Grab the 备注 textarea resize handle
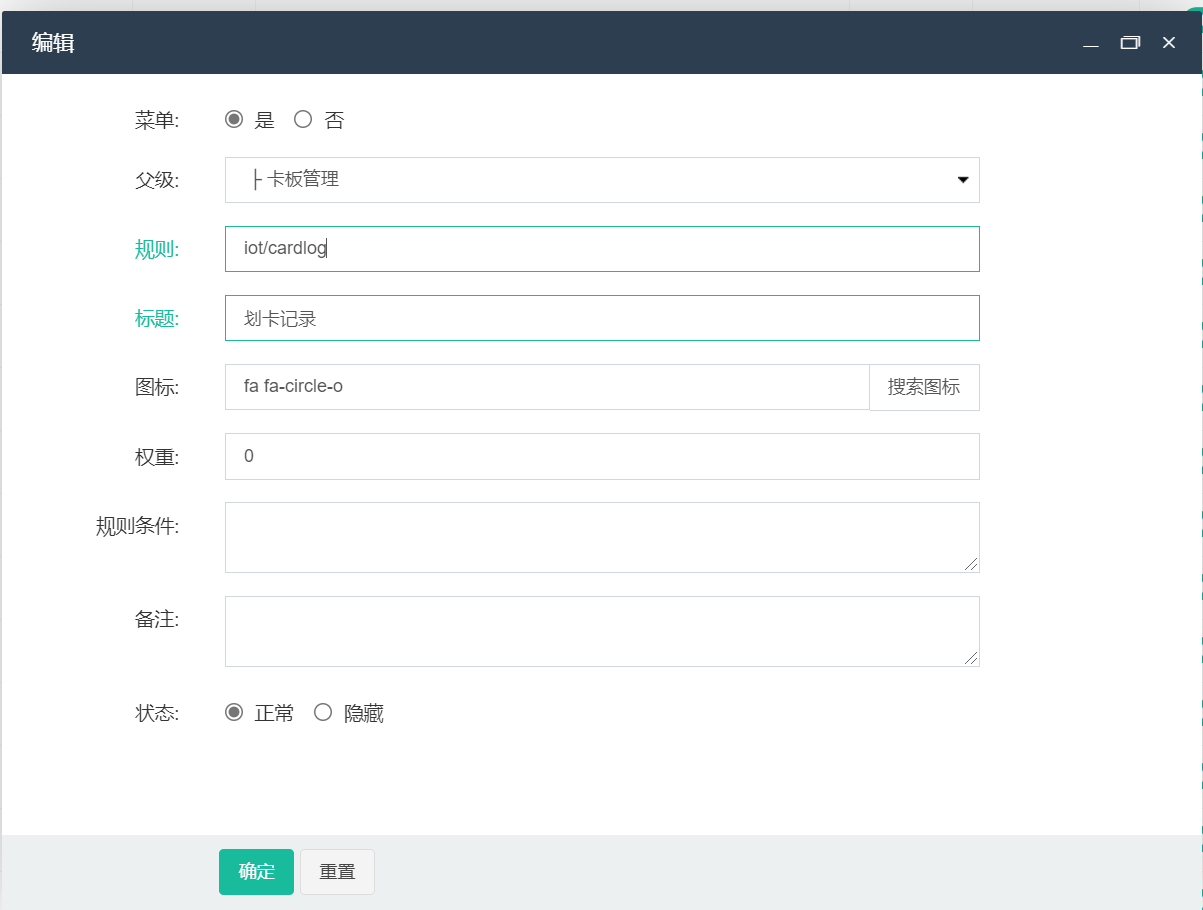 click(x=971, y=659)
